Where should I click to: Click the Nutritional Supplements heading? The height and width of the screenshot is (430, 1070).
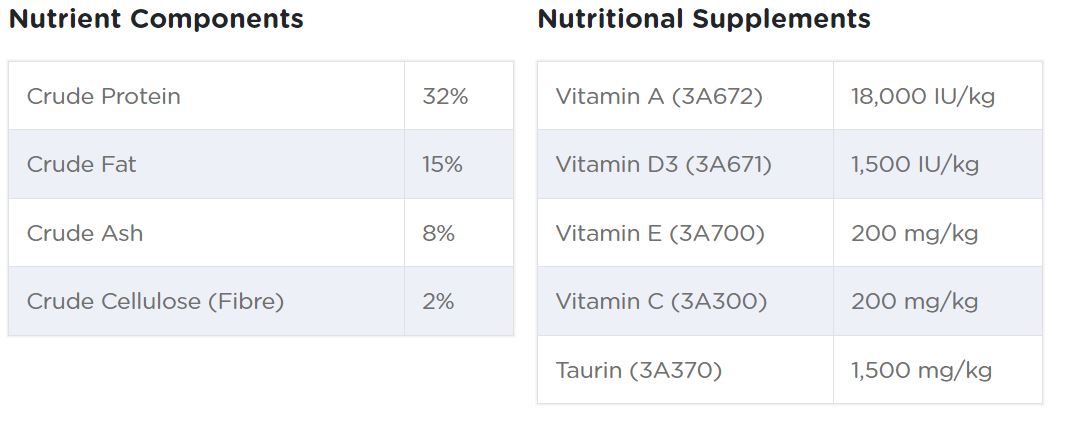tap(703, 19)
